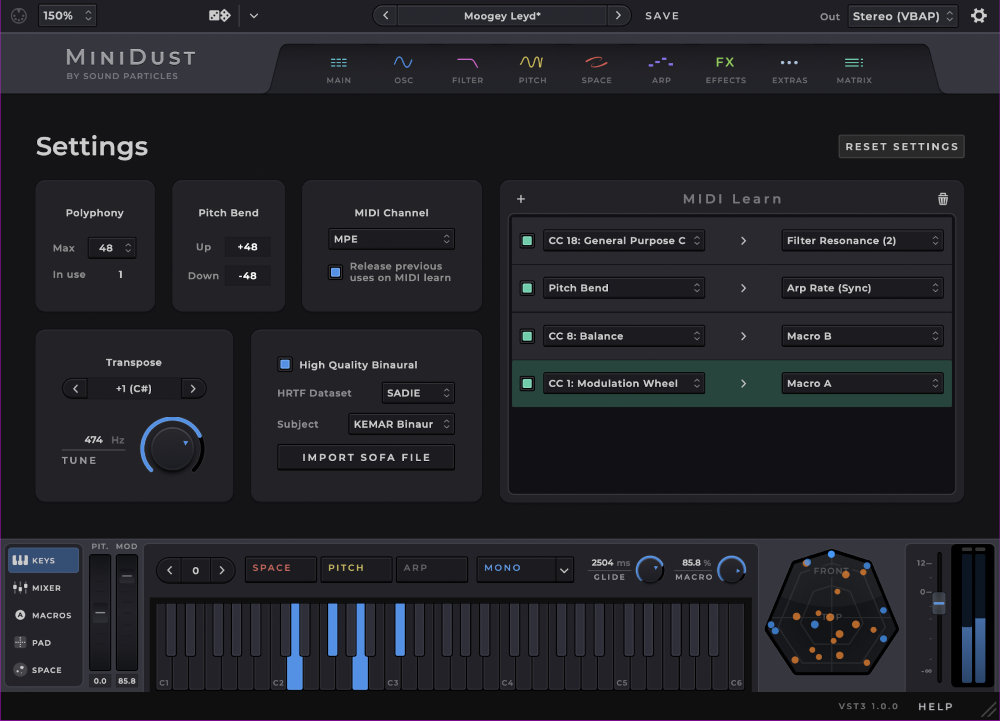Switch to the EXTRAS tab

point(789,68)
